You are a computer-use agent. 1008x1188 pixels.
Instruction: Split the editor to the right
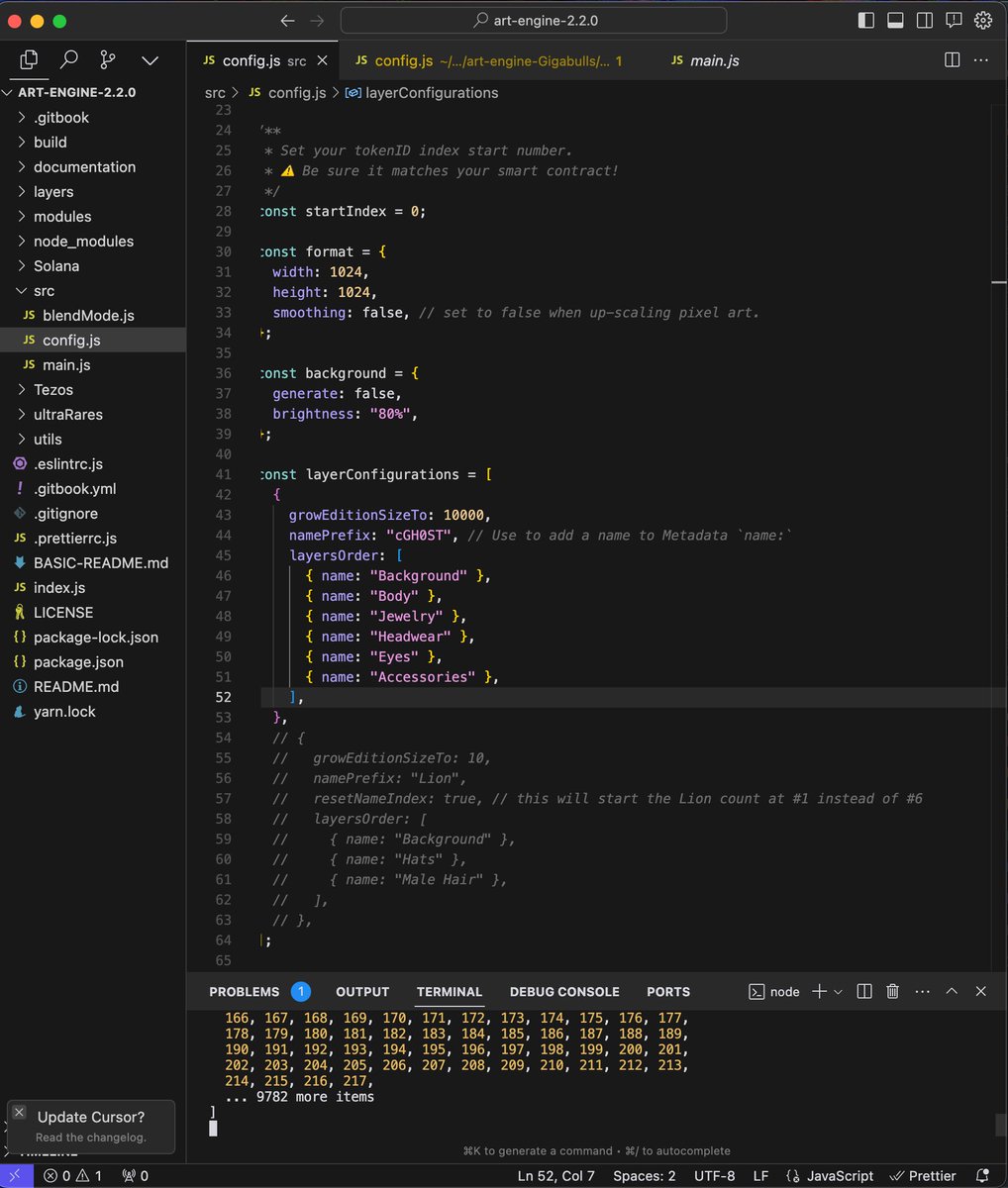pos(952,60)
